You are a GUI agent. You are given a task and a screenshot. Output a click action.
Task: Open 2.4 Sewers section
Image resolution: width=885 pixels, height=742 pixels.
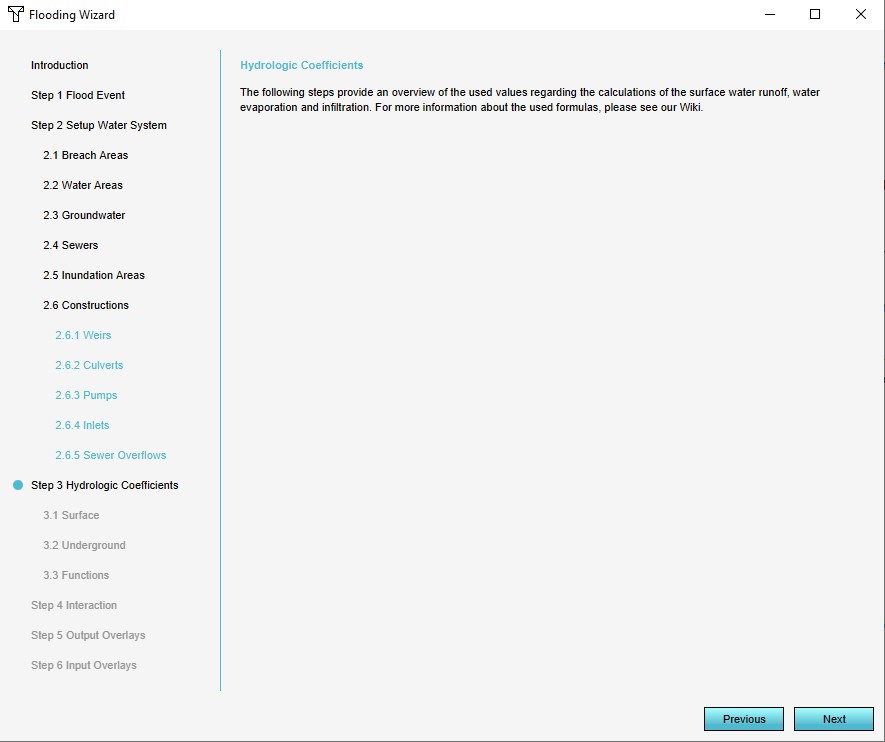70,246
